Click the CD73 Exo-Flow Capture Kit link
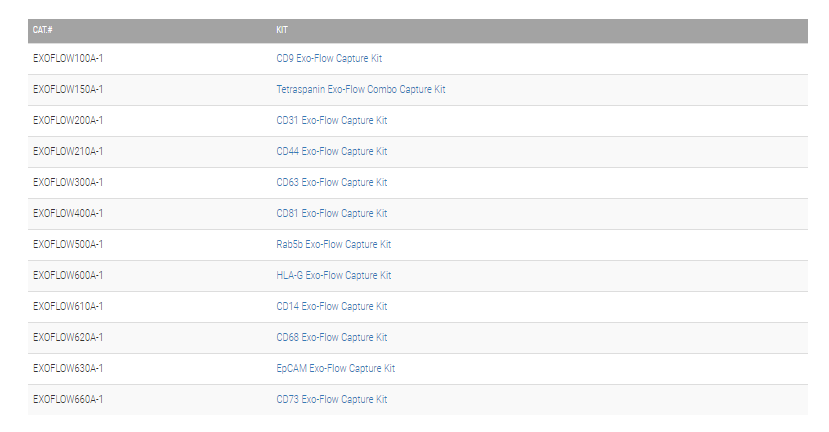Image resolution: width=829 pixels, height=432 pixels. (x=331, y=400)
